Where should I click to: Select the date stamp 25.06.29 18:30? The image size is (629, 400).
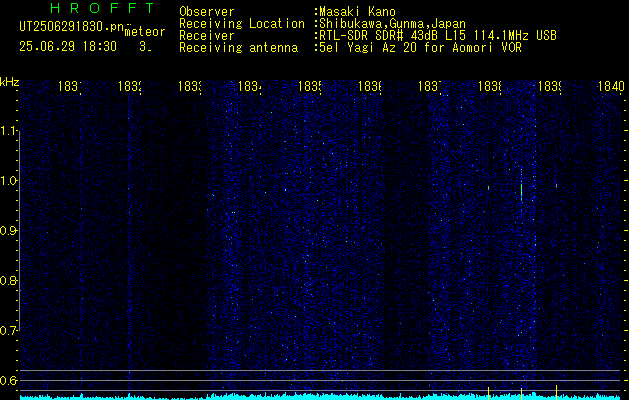click(x=68, y=47)
